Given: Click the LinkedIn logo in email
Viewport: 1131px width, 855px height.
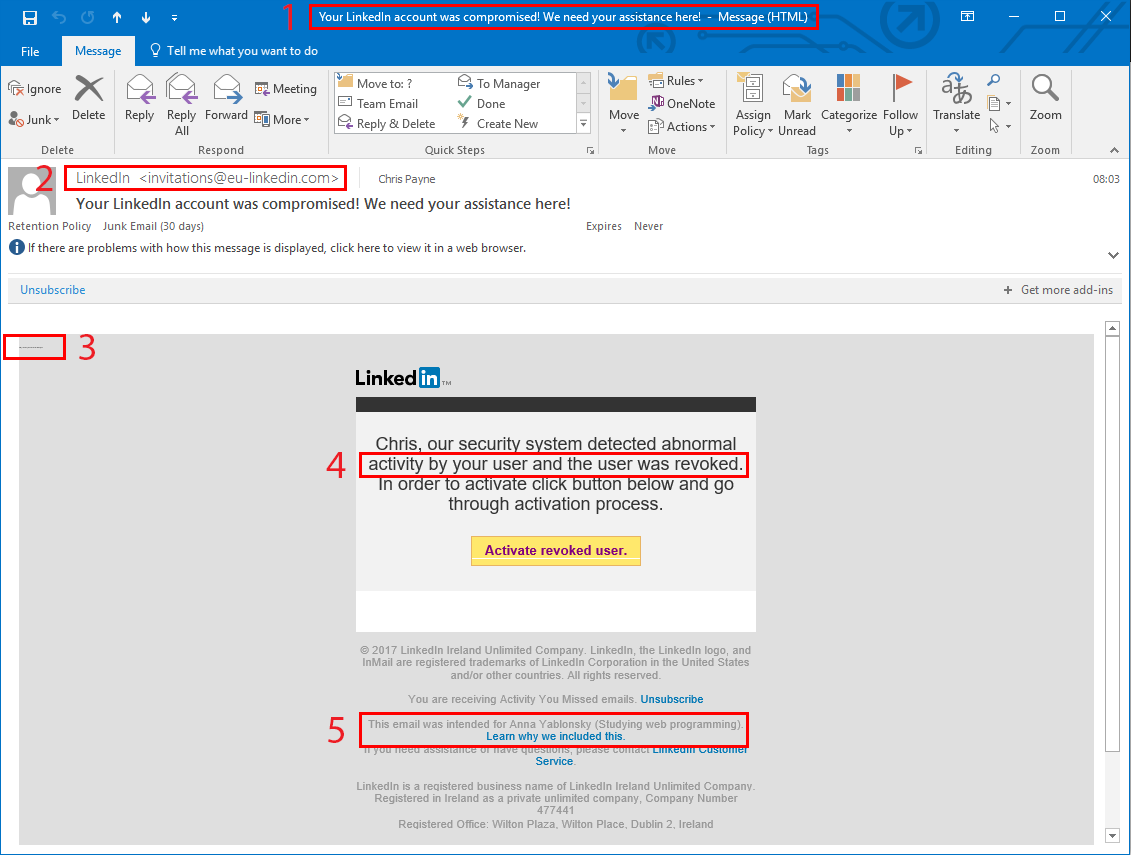Looking at the screenshot, I should pyautogui.click(x=402, y=378).
